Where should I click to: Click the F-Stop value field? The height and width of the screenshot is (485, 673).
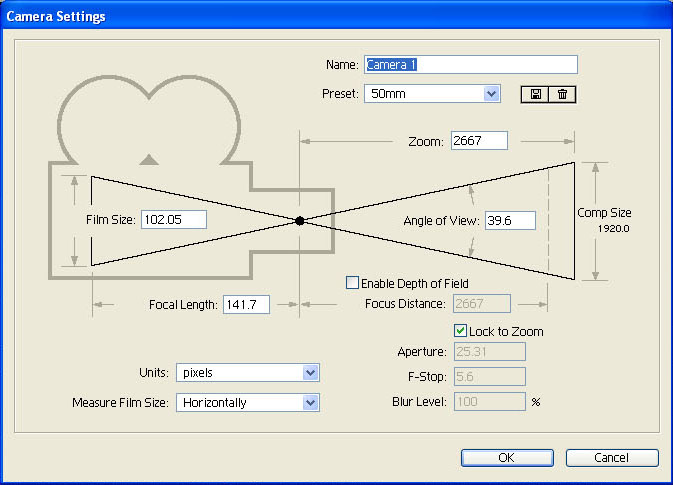pos(489,376)
